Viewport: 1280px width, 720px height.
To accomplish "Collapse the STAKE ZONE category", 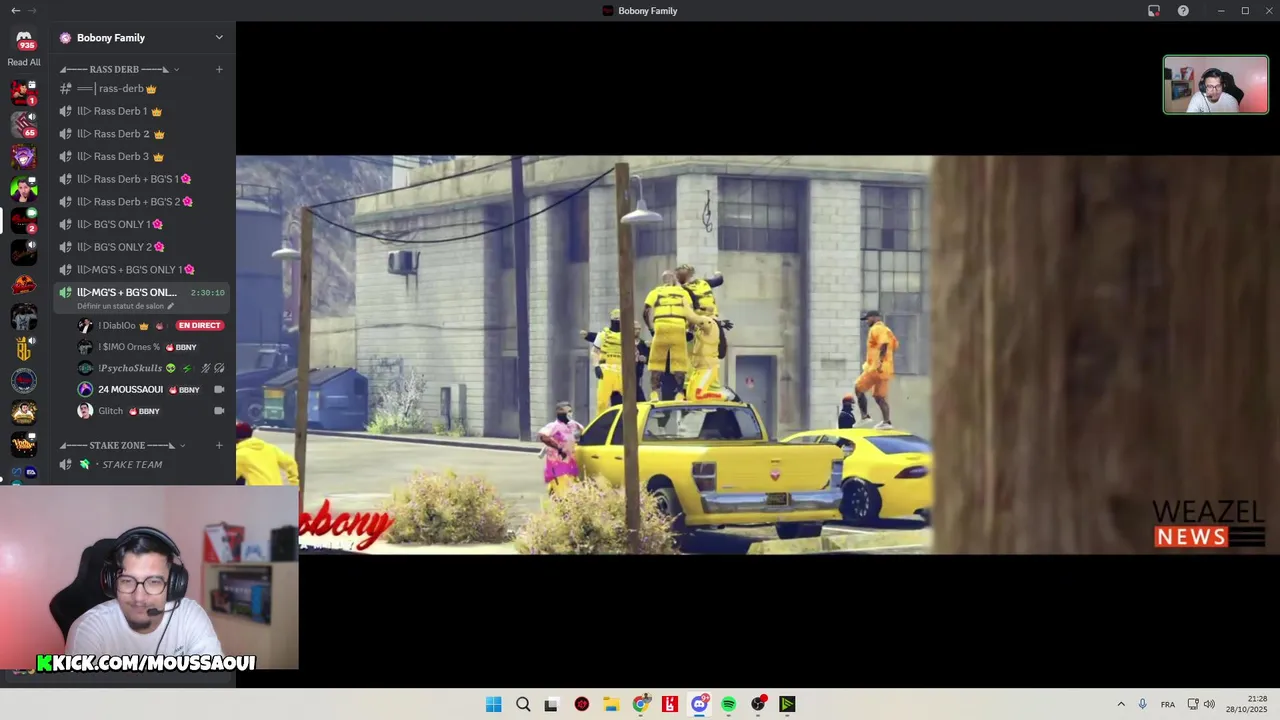I will point(122,445).
